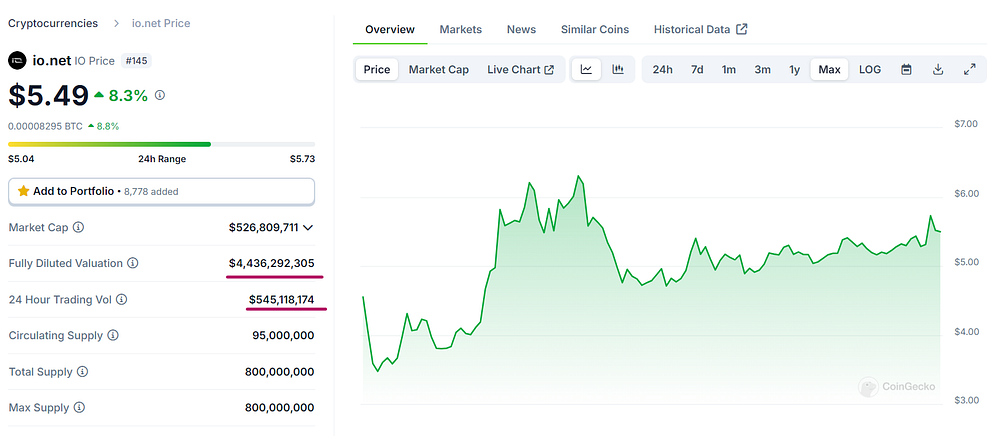Screen dimensions: 1000x436
Task: Click info icon beside Fully Diluted Valuation
Action: coord(133,263)
